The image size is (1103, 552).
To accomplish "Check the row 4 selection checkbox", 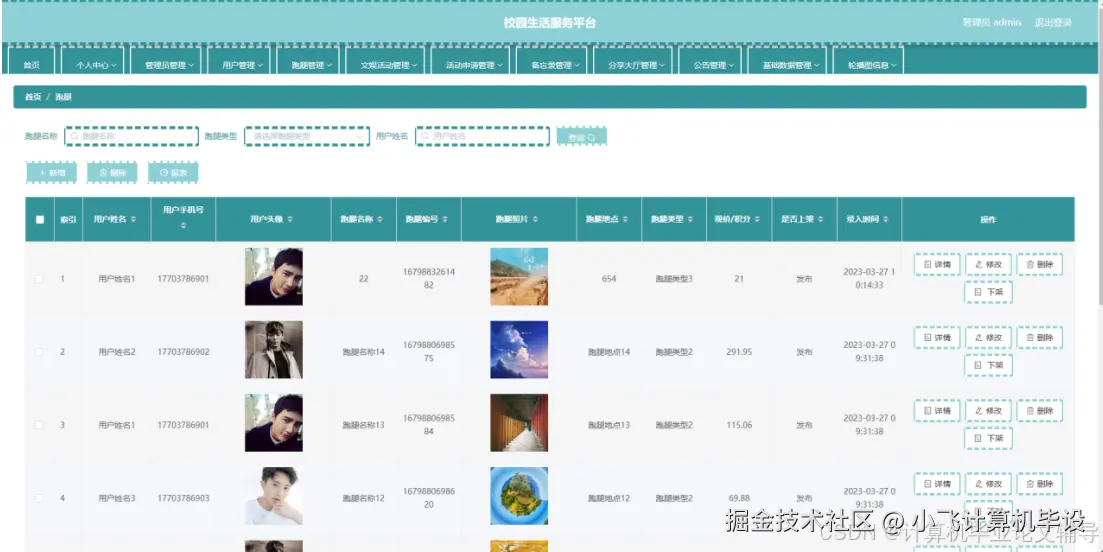I will 39,498.
